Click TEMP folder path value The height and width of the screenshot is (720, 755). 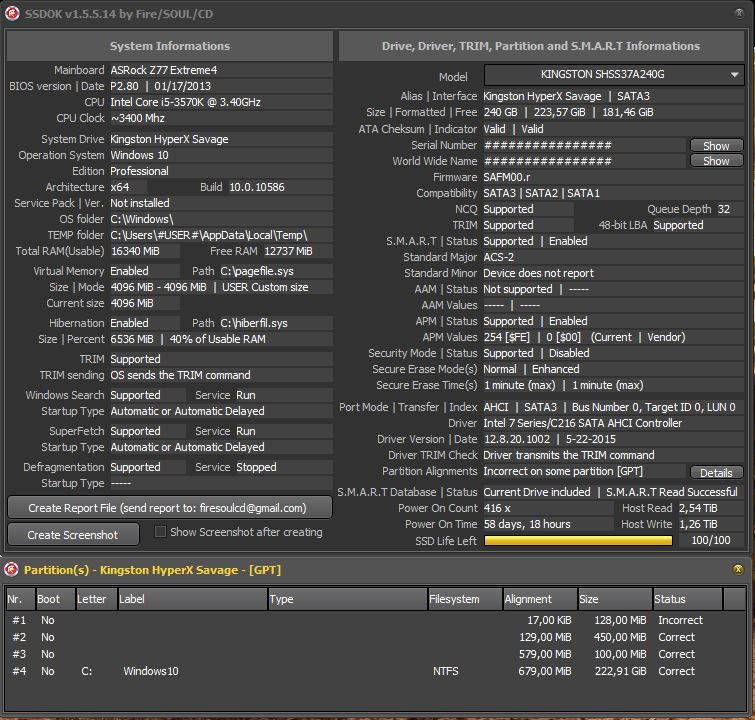(x=208, y=235)
